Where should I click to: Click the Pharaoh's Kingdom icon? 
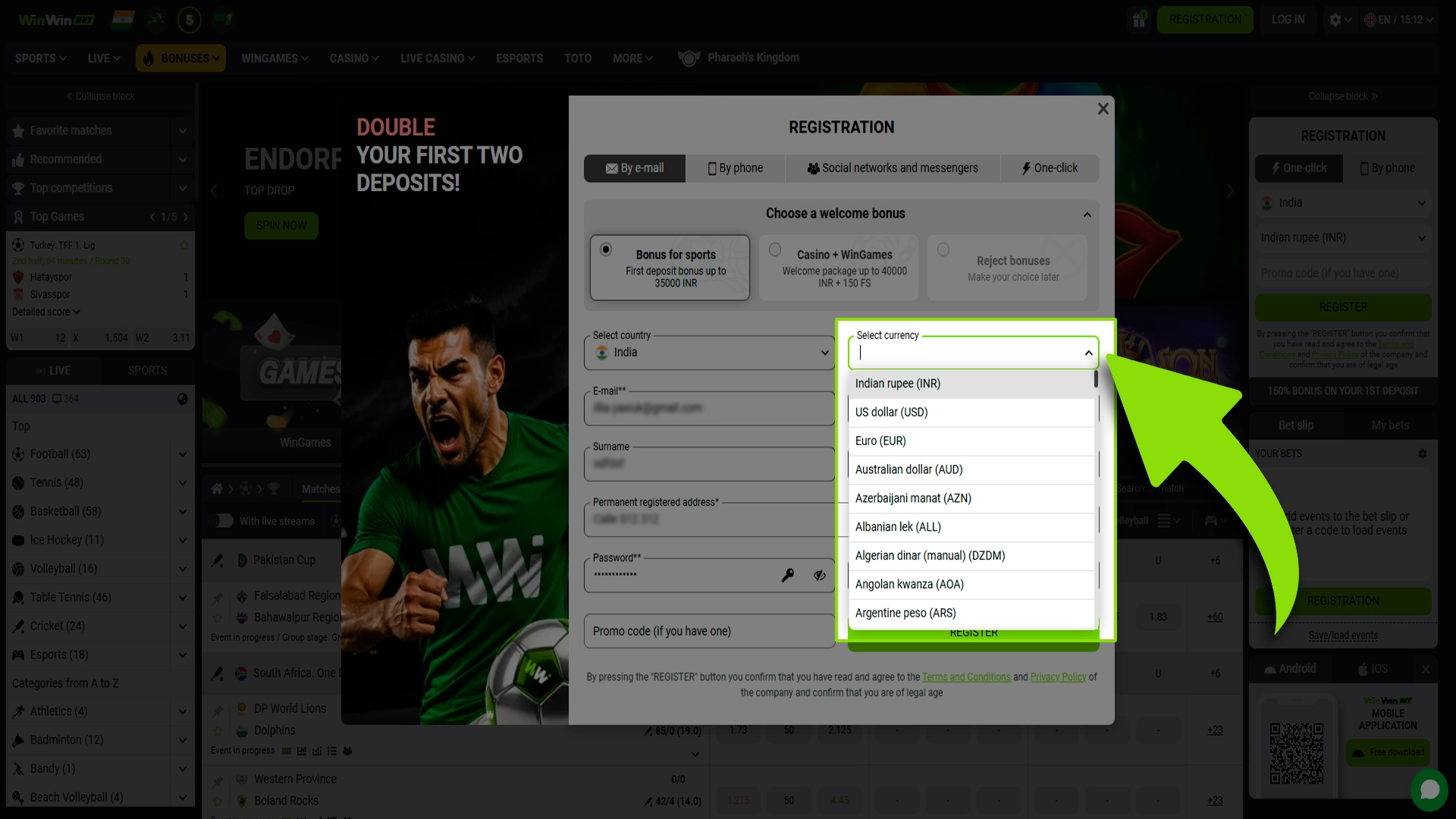tap(689, 58)
